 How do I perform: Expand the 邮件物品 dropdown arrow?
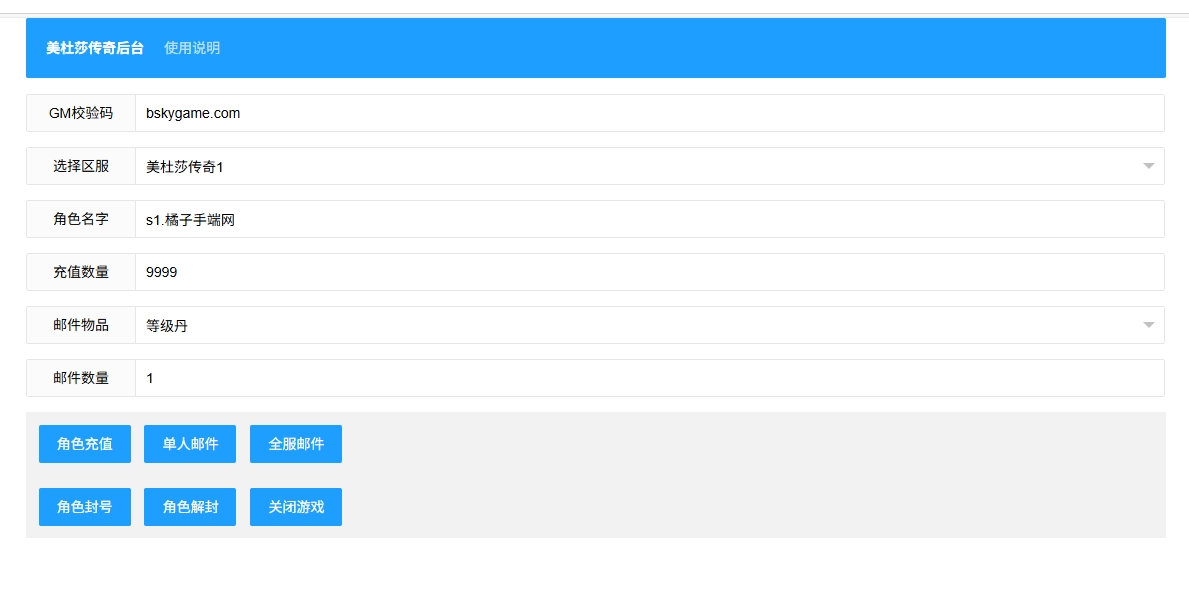pos(1149,325)
